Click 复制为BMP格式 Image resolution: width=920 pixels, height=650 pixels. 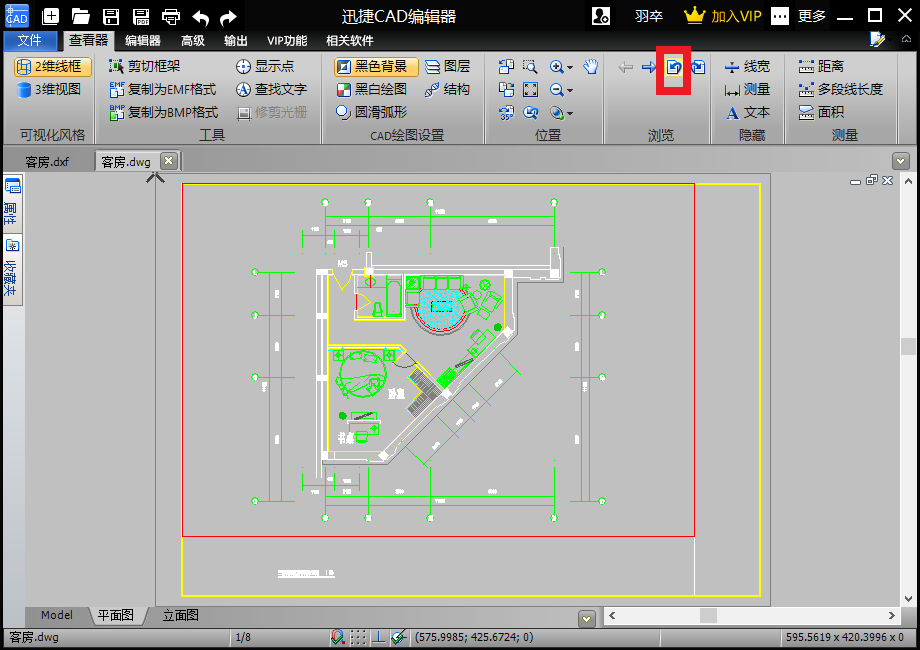tap(164, 112)
